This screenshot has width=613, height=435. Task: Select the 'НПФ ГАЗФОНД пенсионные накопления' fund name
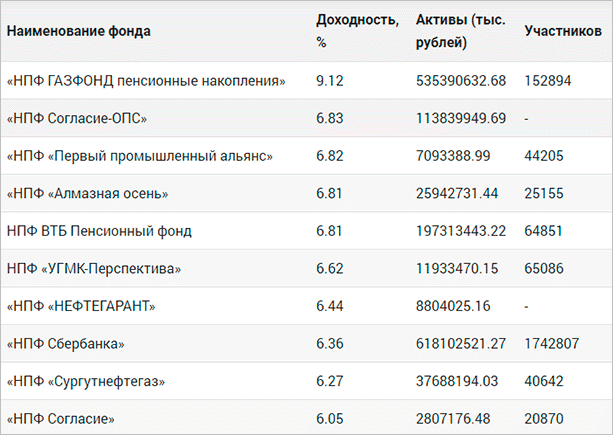pyautogui.click(x=146, y=80)
